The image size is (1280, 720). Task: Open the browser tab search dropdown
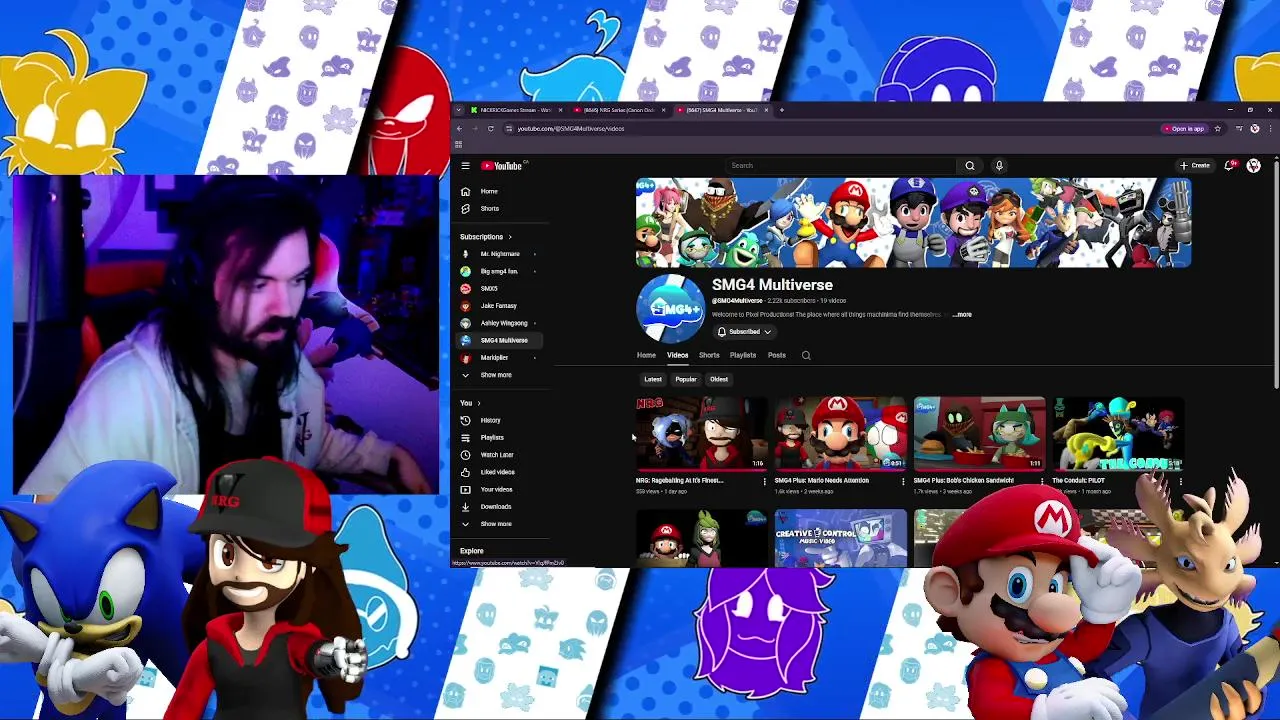[459, 110]
